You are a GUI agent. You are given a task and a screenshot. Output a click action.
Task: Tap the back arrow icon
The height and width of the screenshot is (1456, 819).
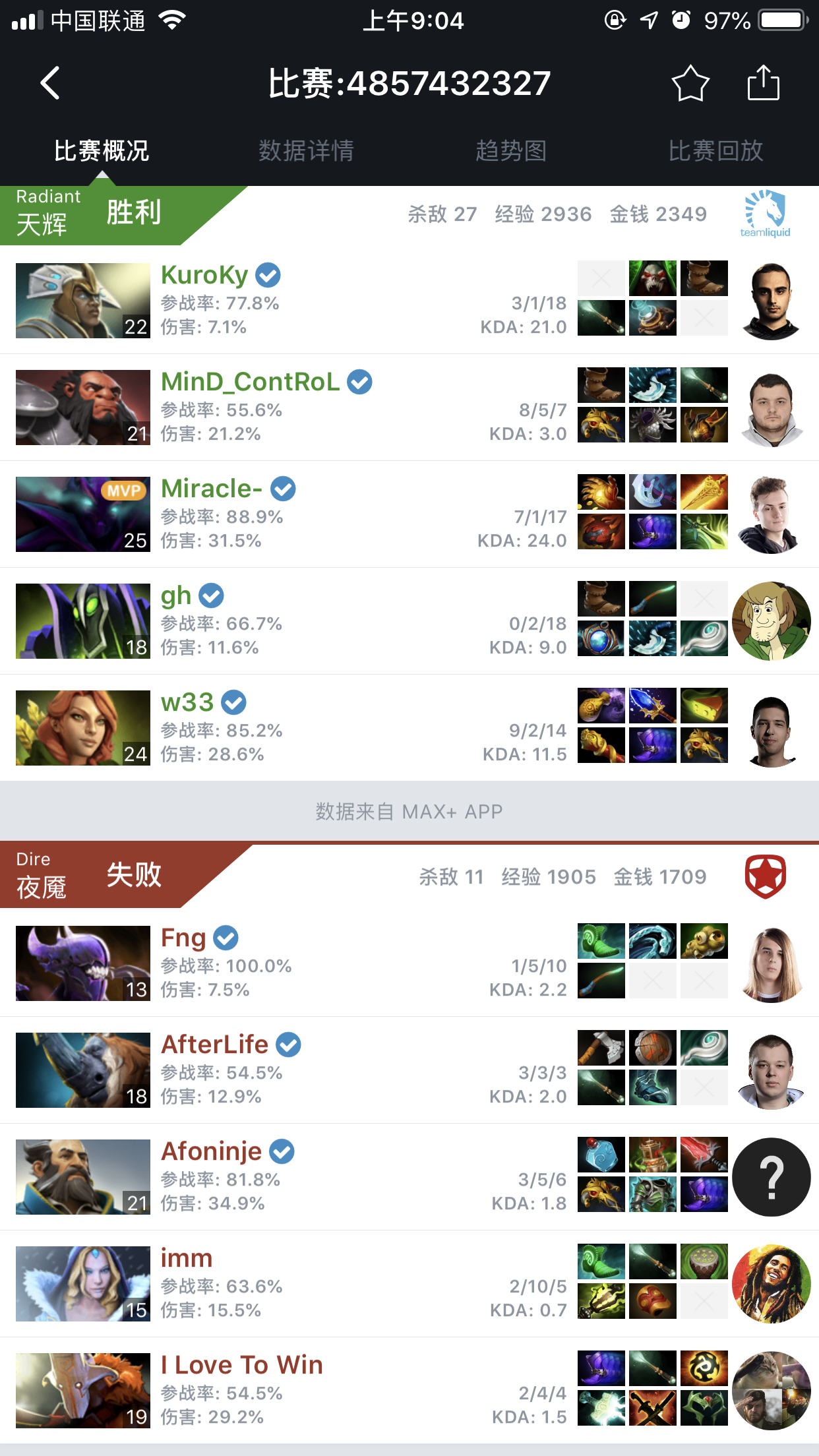(50, 83)
